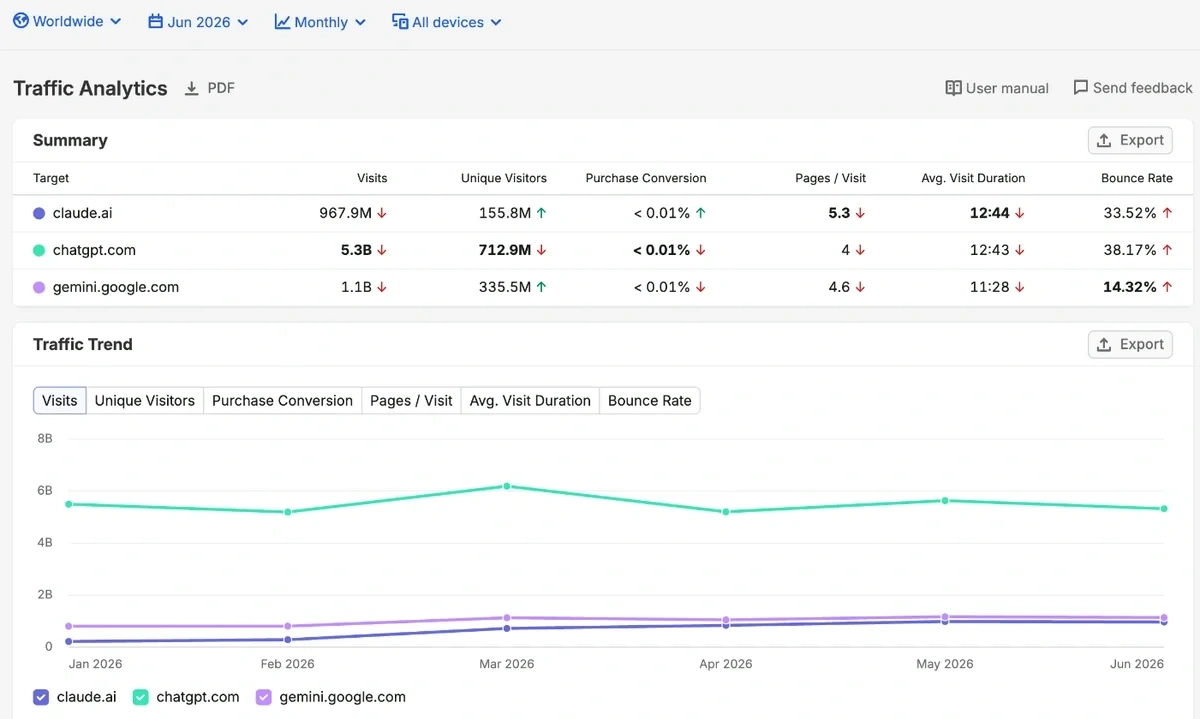Click the 12:43 visit duration value
The height and width of the screenshot is (719, 1200).
989,250
